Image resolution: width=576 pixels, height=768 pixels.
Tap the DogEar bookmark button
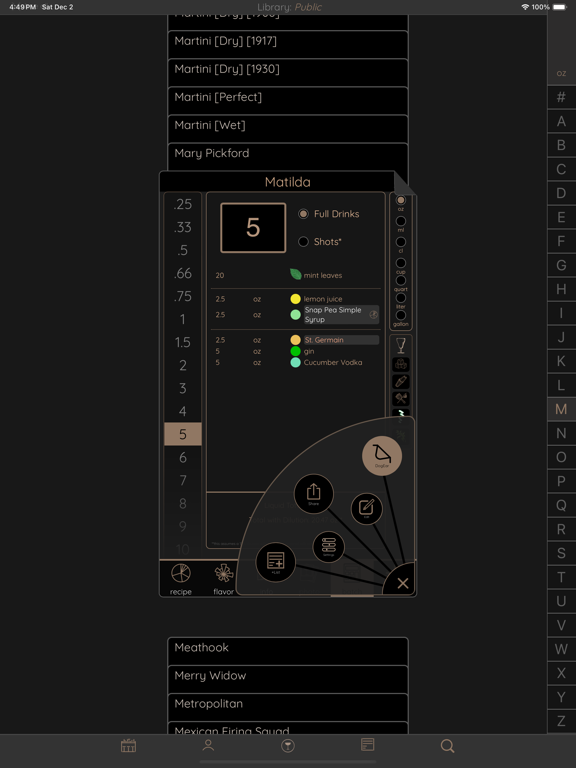[382, 456]
